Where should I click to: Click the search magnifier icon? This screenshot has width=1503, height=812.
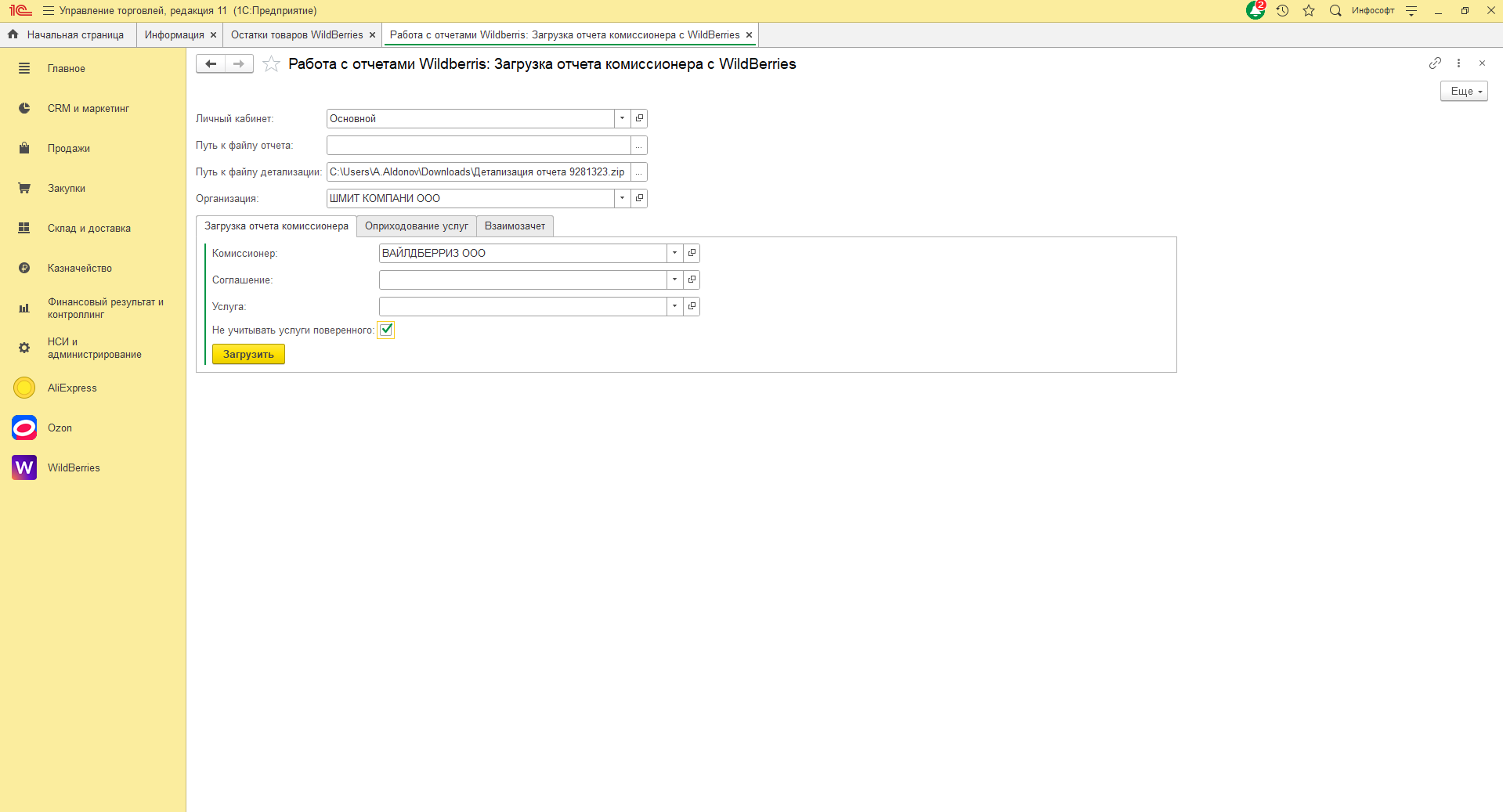tap(1335, 11)
